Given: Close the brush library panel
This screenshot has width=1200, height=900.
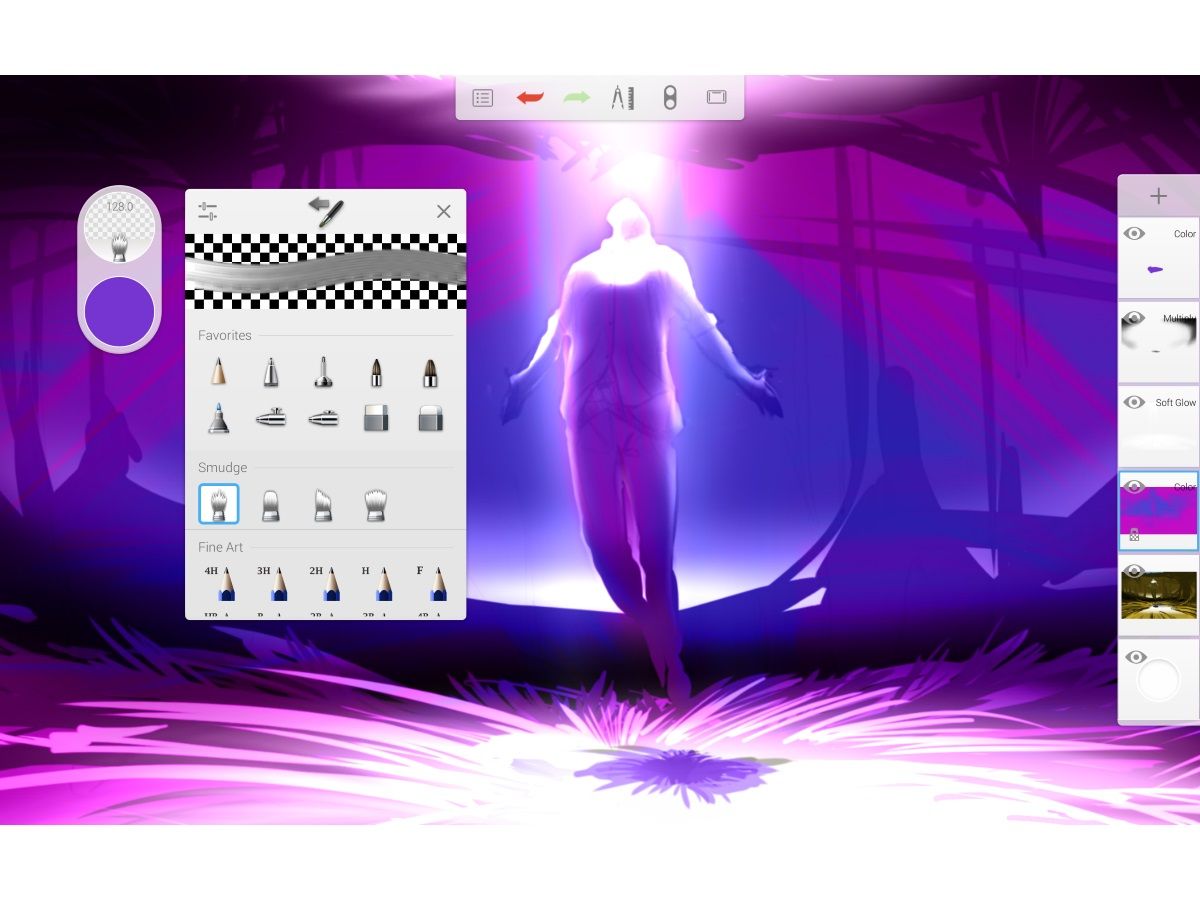Looking at the screenshot, I should (444, 211).
